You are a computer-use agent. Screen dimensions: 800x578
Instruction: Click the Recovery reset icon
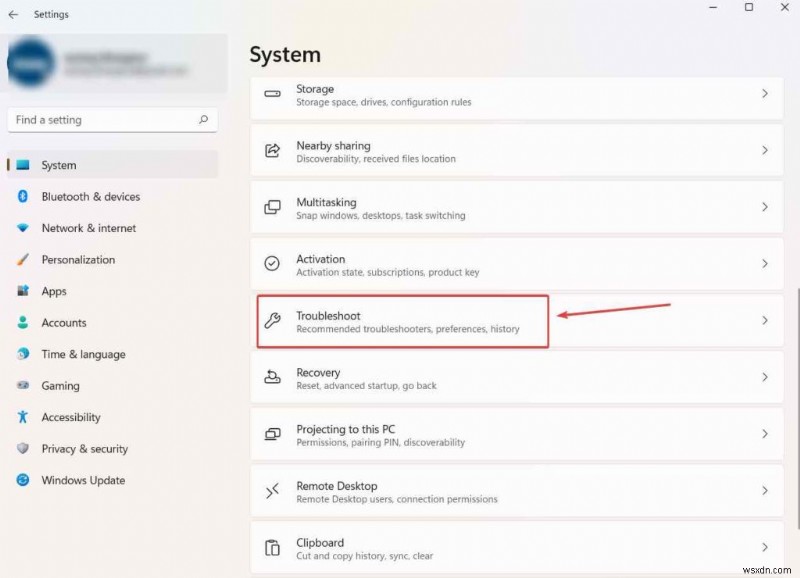[272, 377]
